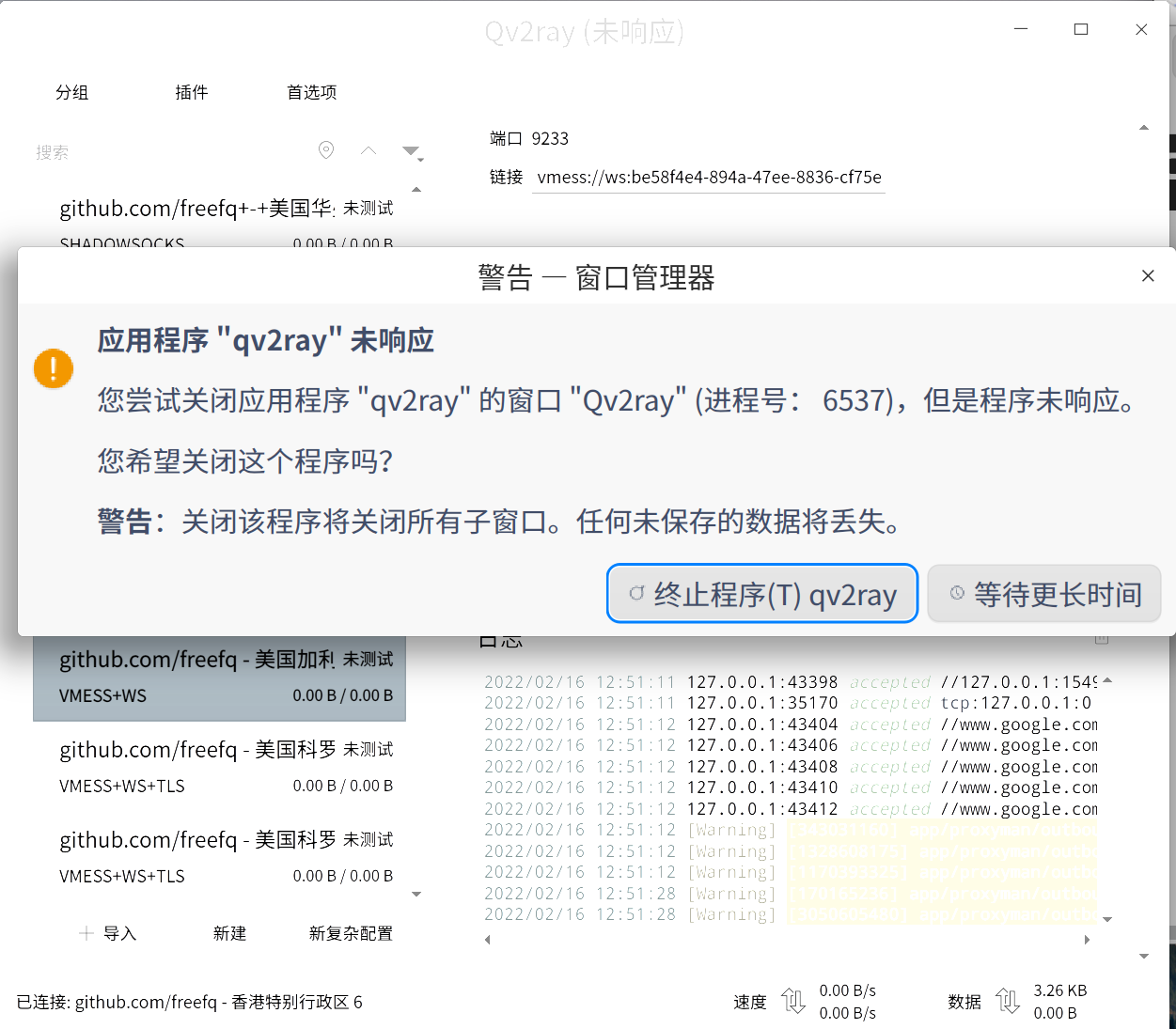The image size is (1176, 1029).
Task: Open the 插件 menu
Action: (x=192, y=92)
